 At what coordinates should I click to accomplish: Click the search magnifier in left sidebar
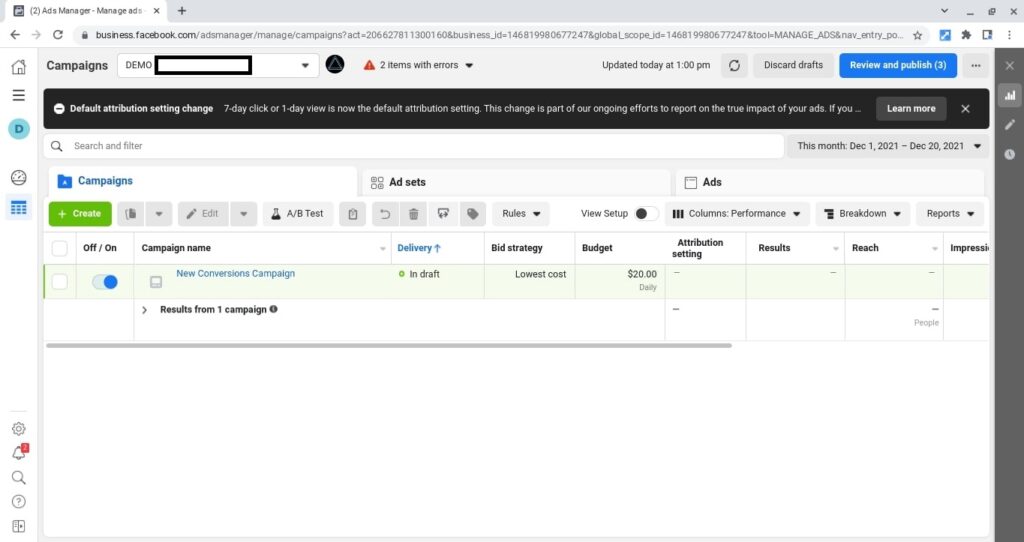click(x=19, y=477)
